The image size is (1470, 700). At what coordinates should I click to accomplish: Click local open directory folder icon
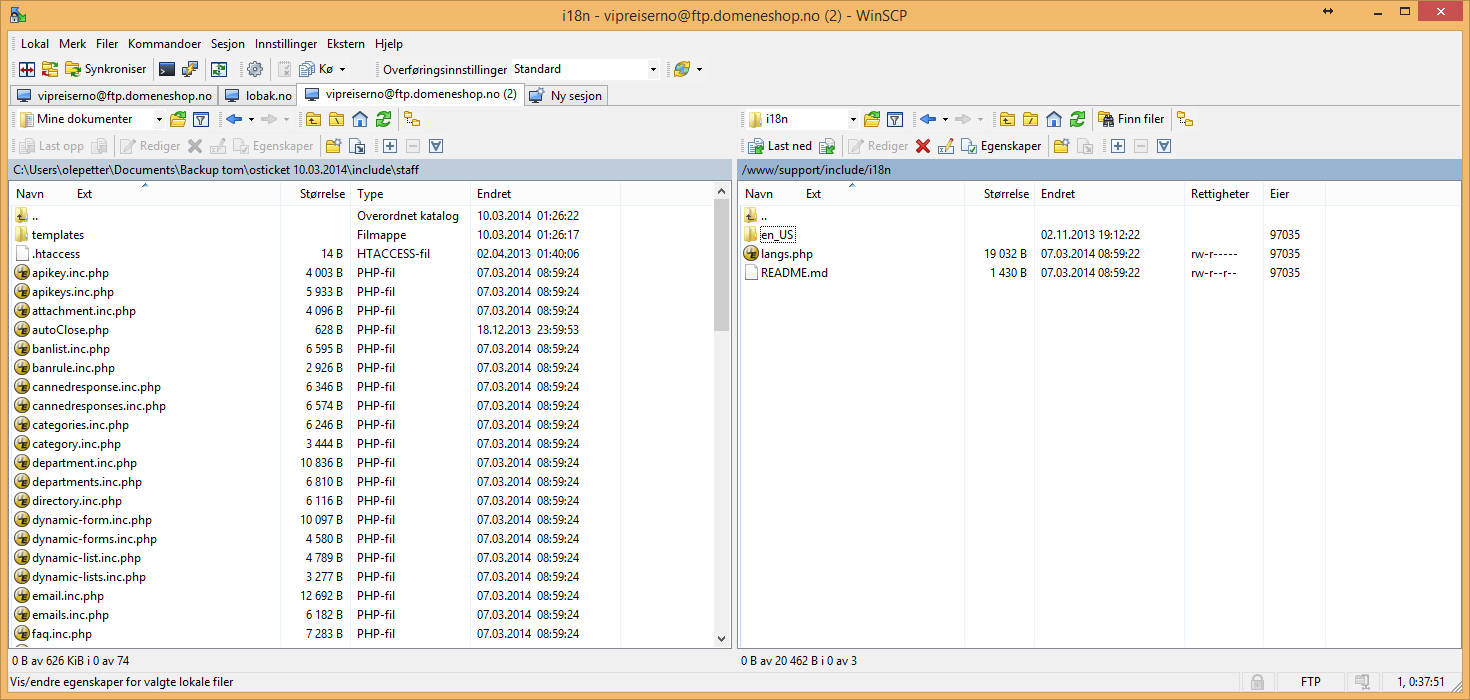tap(178, 119)
